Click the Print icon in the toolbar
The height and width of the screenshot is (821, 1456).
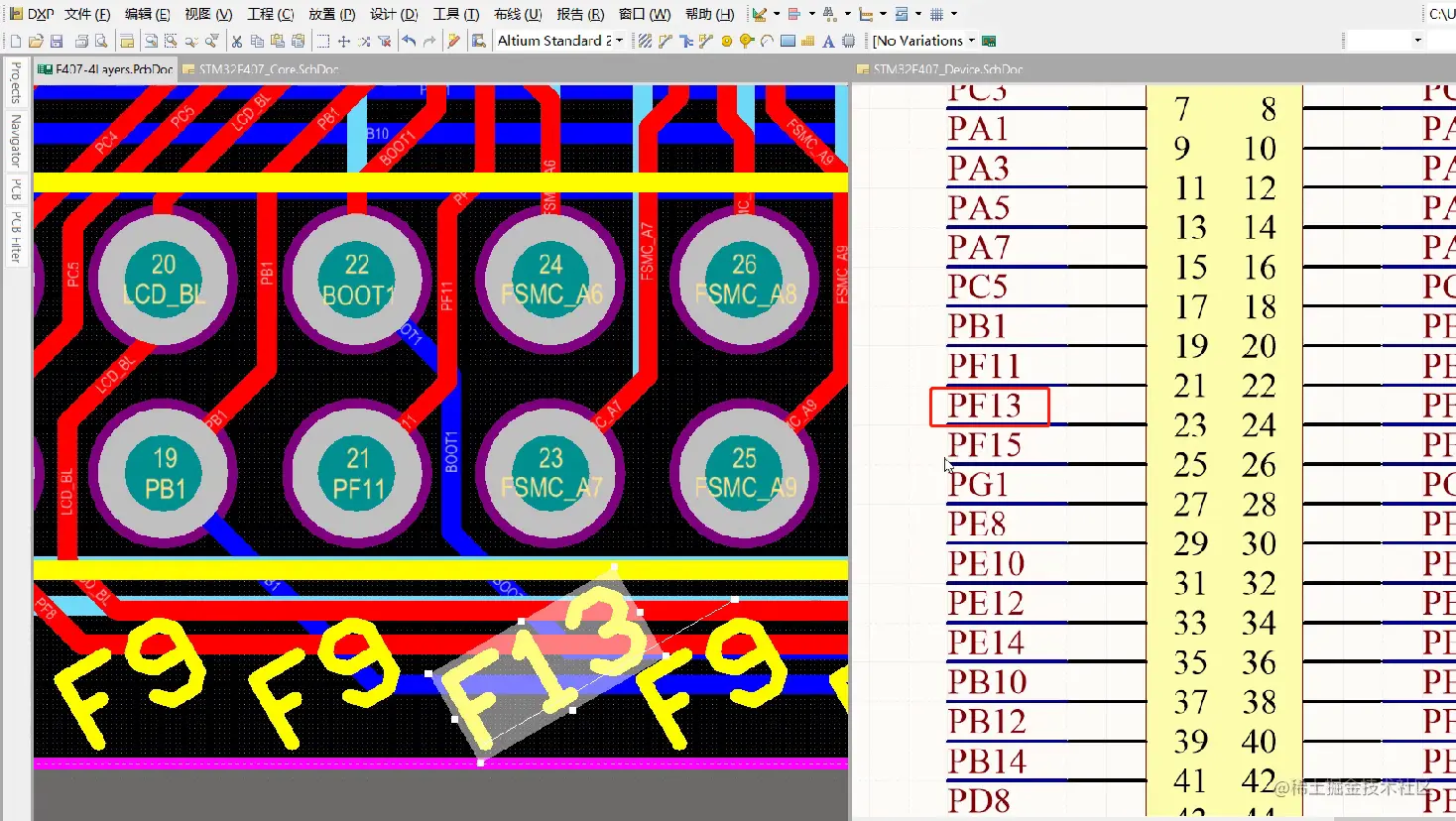click(81, 41)
